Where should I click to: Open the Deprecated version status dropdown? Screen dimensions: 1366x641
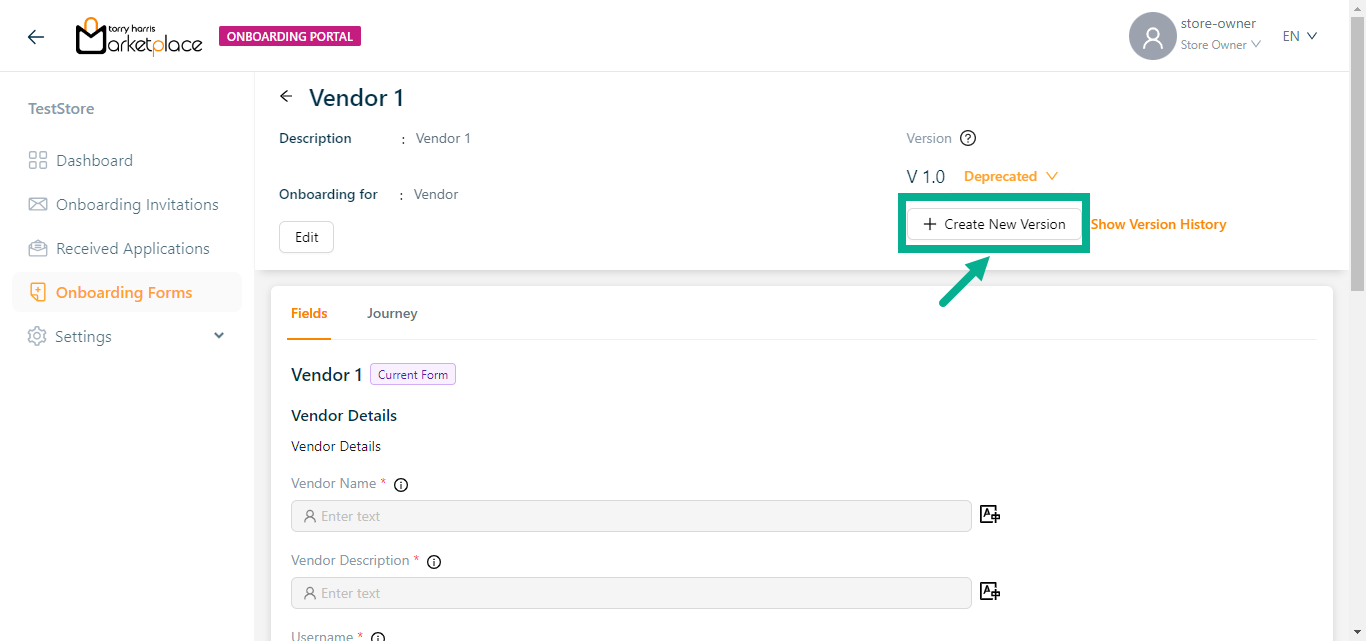(1010, 177)
